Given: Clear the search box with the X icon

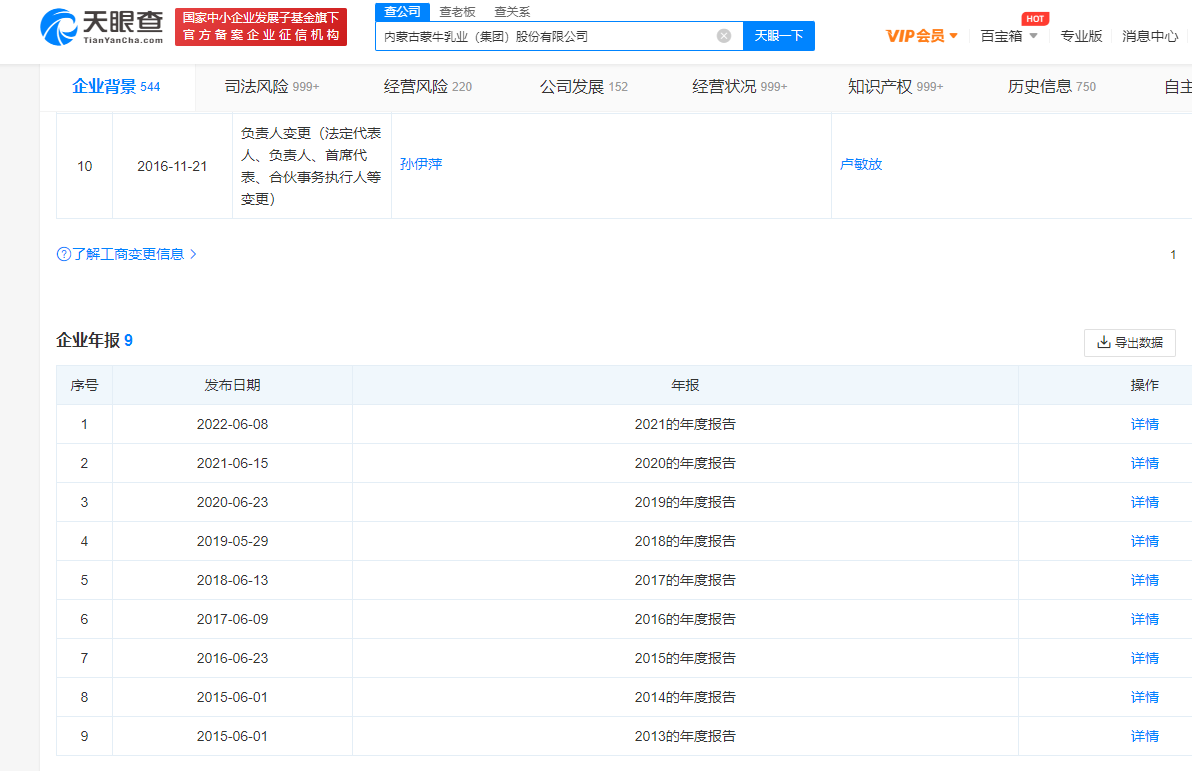Looking at the screenshot, I should [x=724, y=36].
